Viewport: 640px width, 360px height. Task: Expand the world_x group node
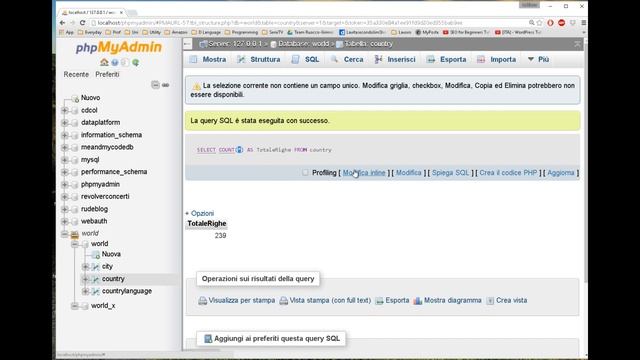click(75, 306)
